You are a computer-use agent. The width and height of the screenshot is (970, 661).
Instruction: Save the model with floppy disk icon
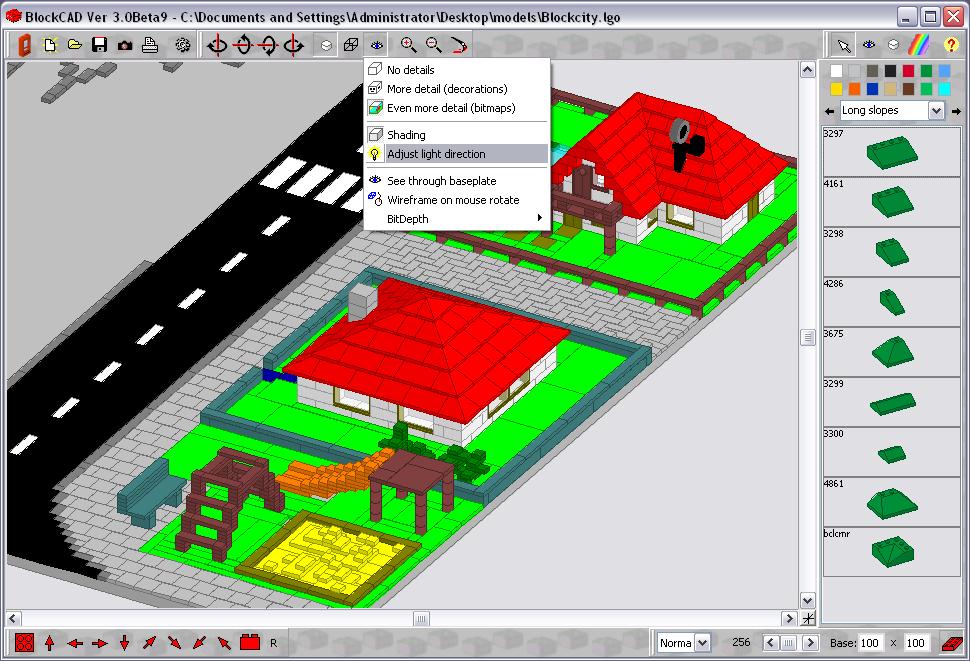(x=100, y=45)
